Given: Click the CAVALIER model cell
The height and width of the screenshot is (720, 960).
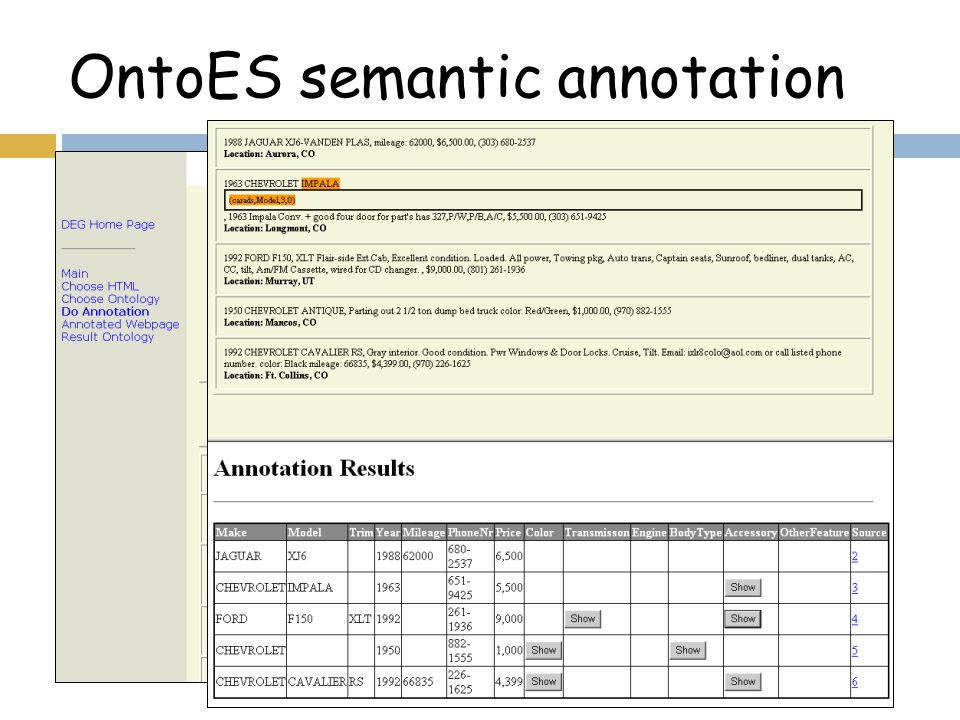Looking at the screenshot, I should 317,681.
